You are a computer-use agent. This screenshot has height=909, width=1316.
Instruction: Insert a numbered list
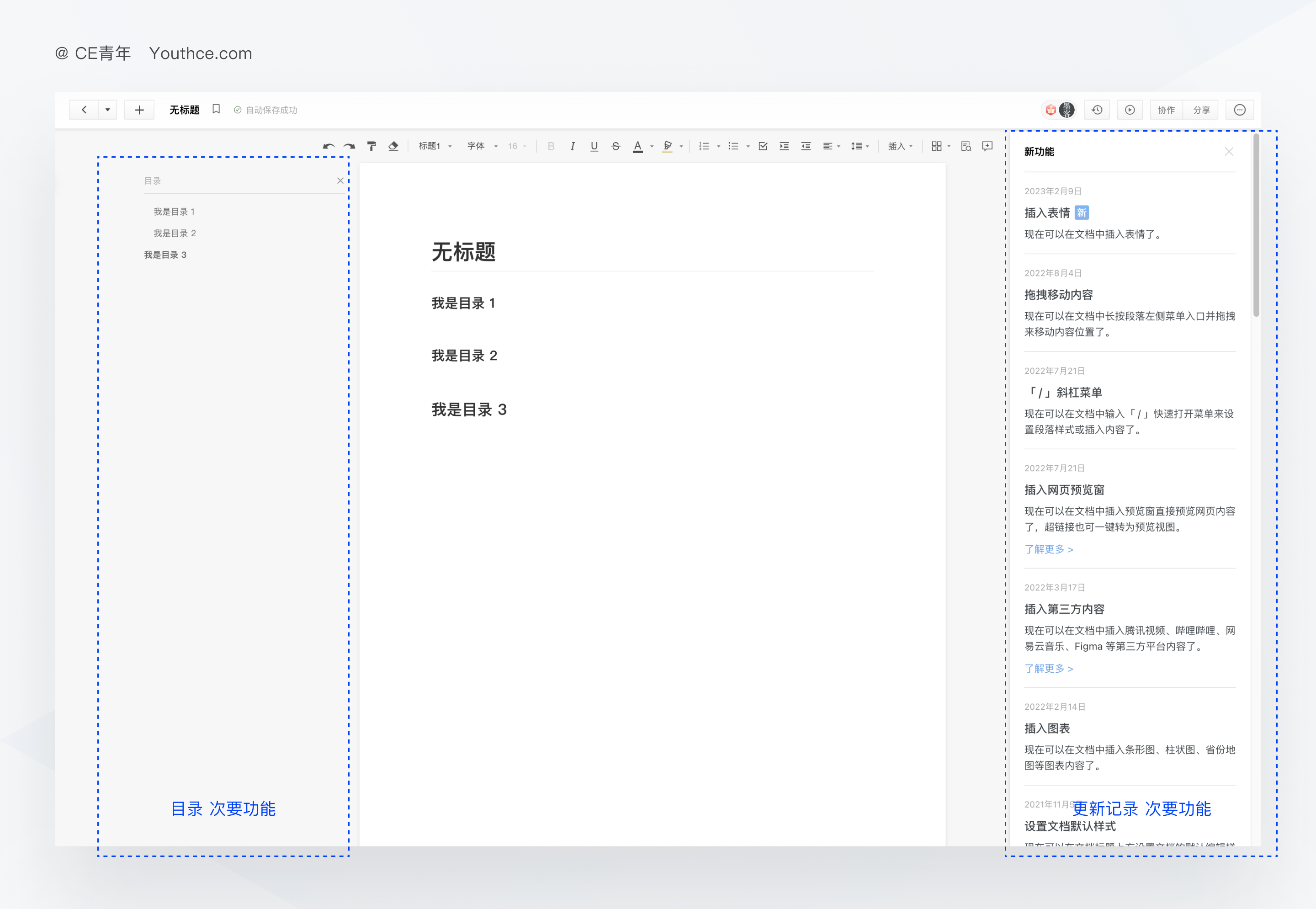[704, 146]
